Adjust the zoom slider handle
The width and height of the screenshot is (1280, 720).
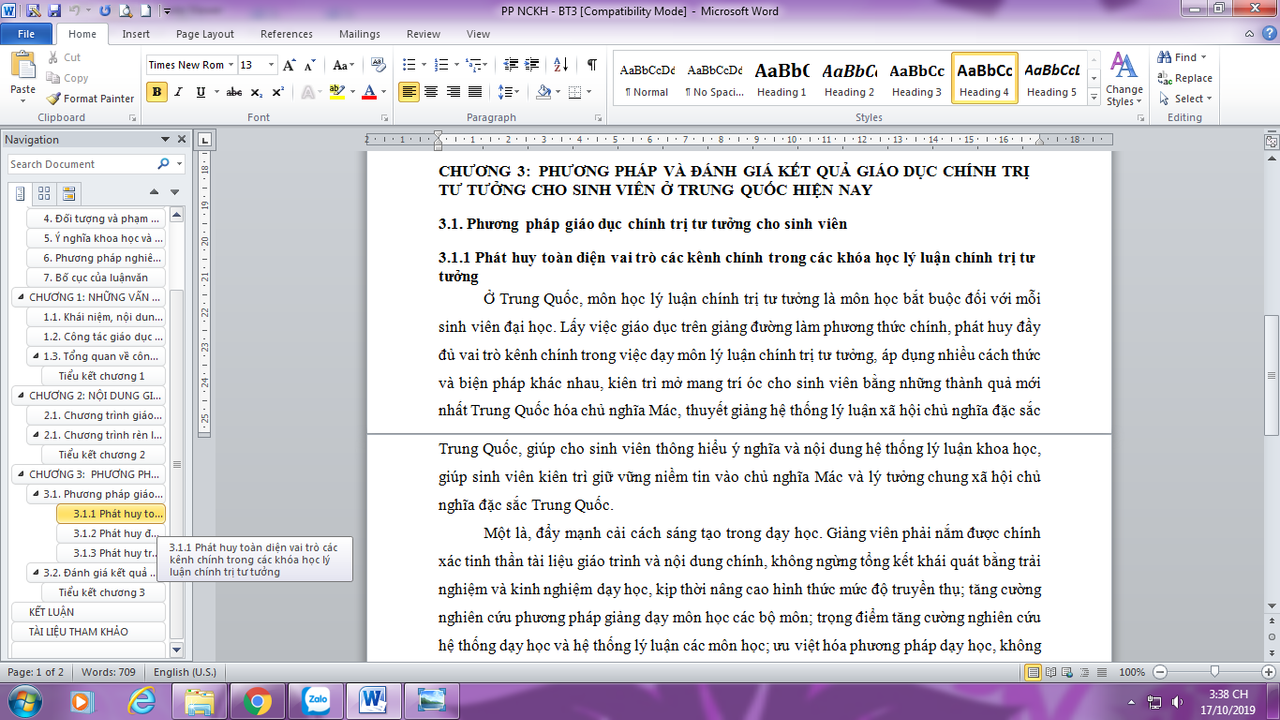[x=1214, y=672]
